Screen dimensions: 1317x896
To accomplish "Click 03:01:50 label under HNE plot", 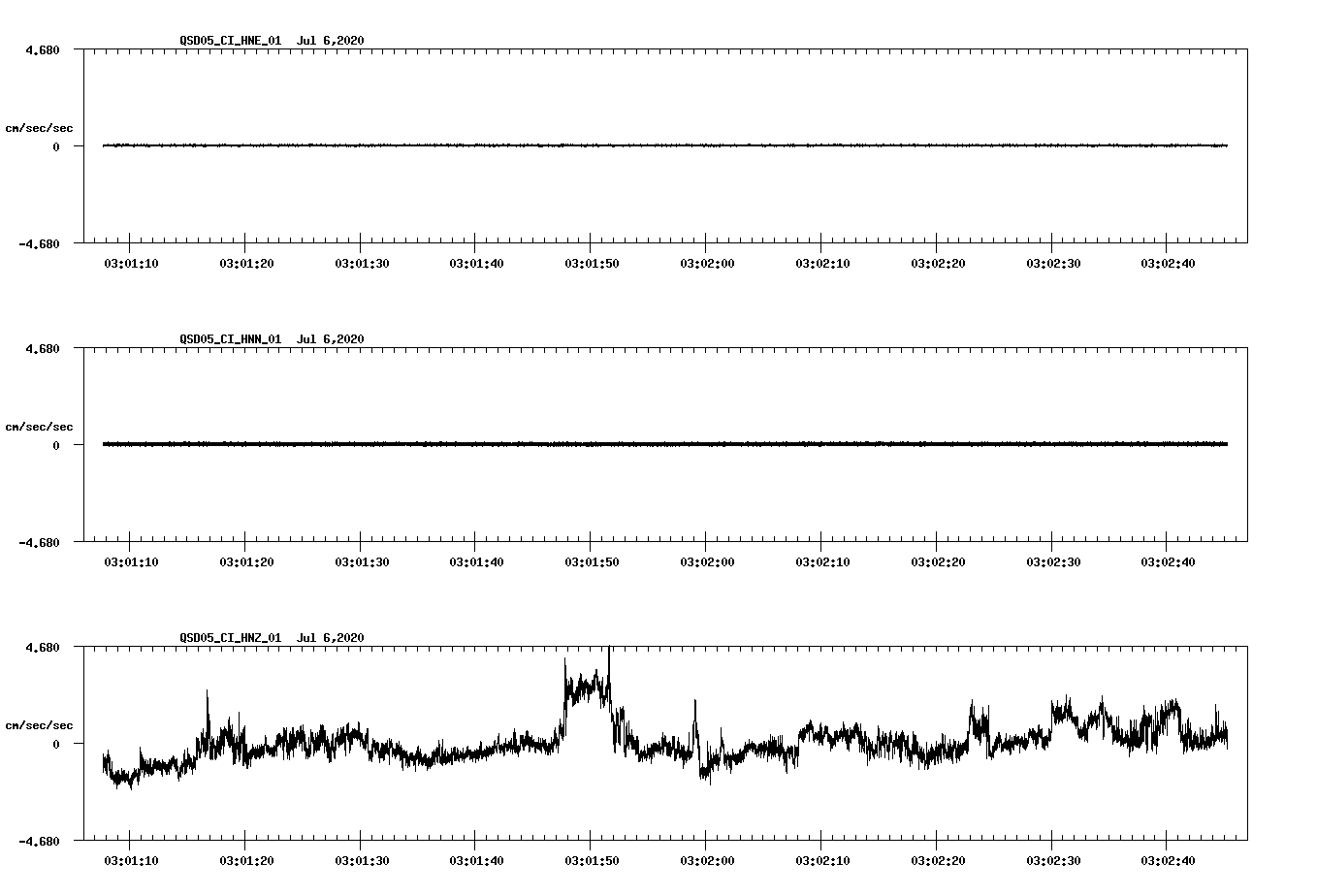I will pos(592,263).
